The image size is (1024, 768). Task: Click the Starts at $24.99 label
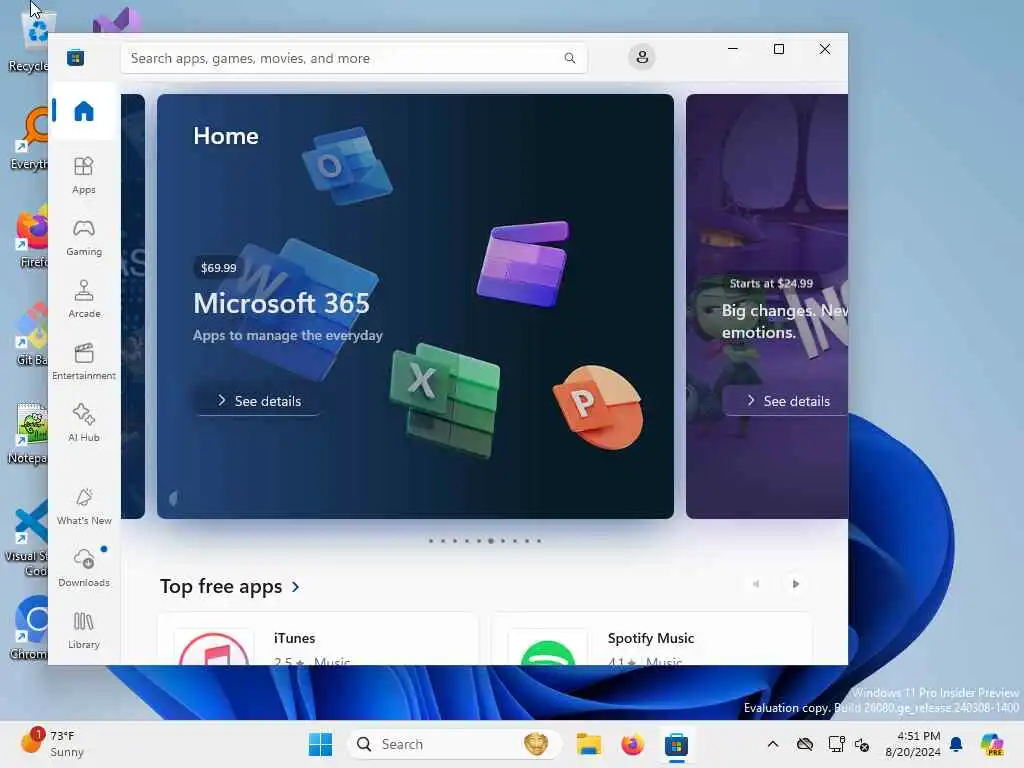click(x=771, y=283)
